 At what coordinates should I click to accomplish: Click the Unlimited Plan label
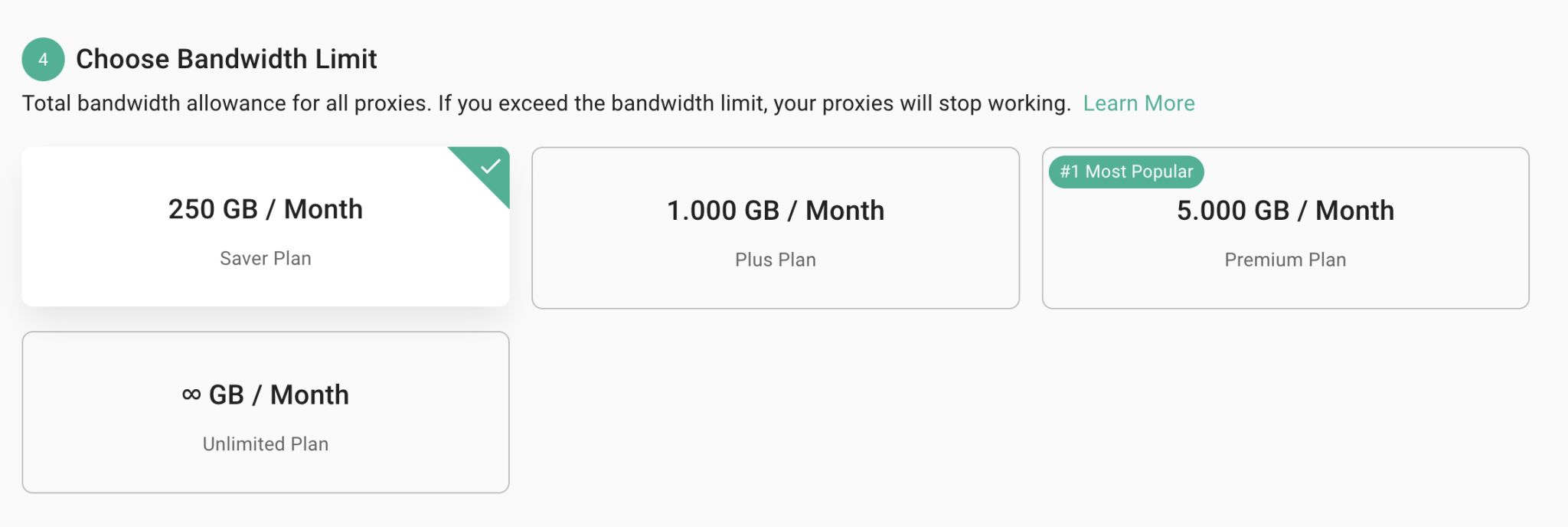265,444
